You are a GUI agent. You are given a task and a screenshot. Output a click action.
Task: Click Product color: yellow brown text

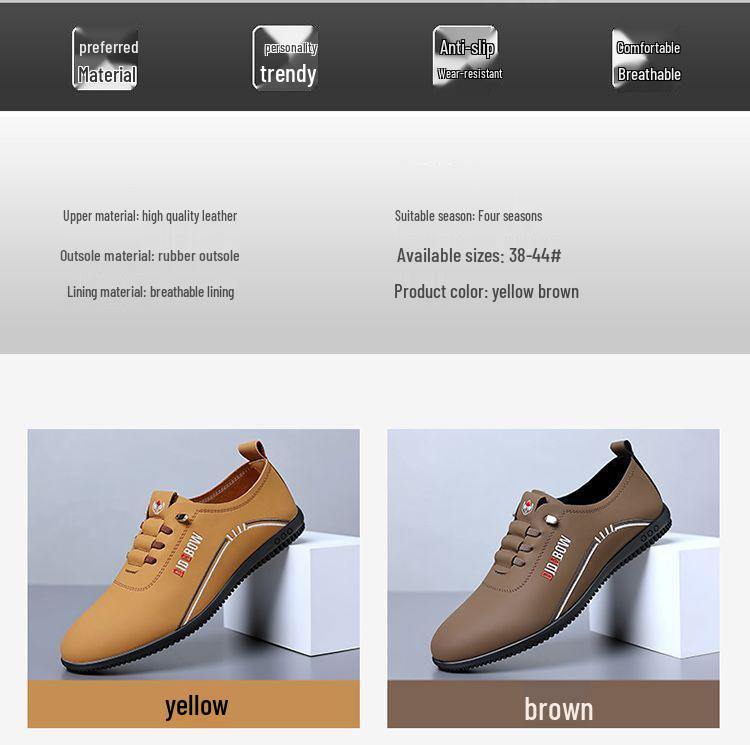[486, 292]
